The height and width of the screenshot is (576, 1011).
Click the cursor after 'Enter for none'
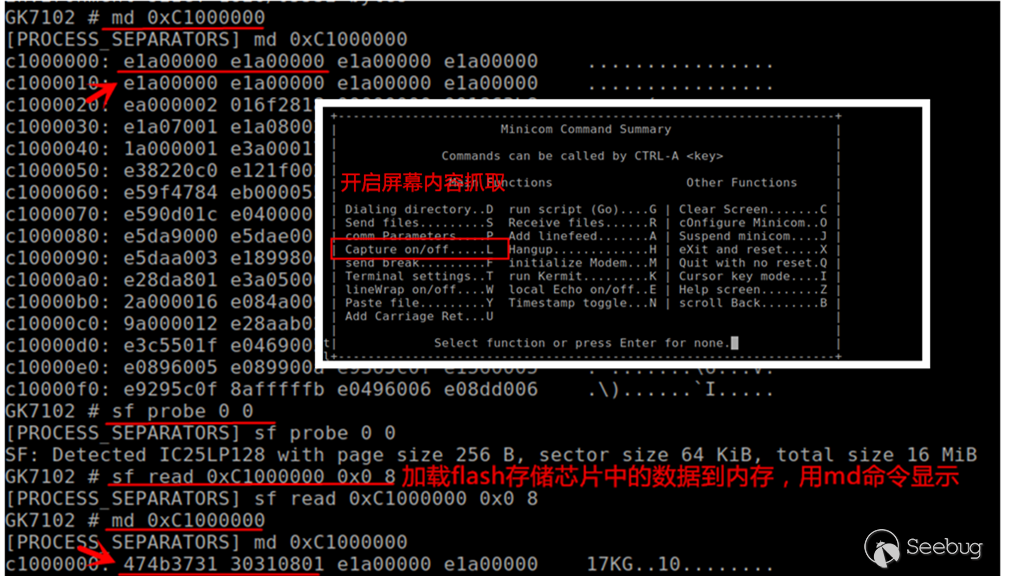point(734,343)
